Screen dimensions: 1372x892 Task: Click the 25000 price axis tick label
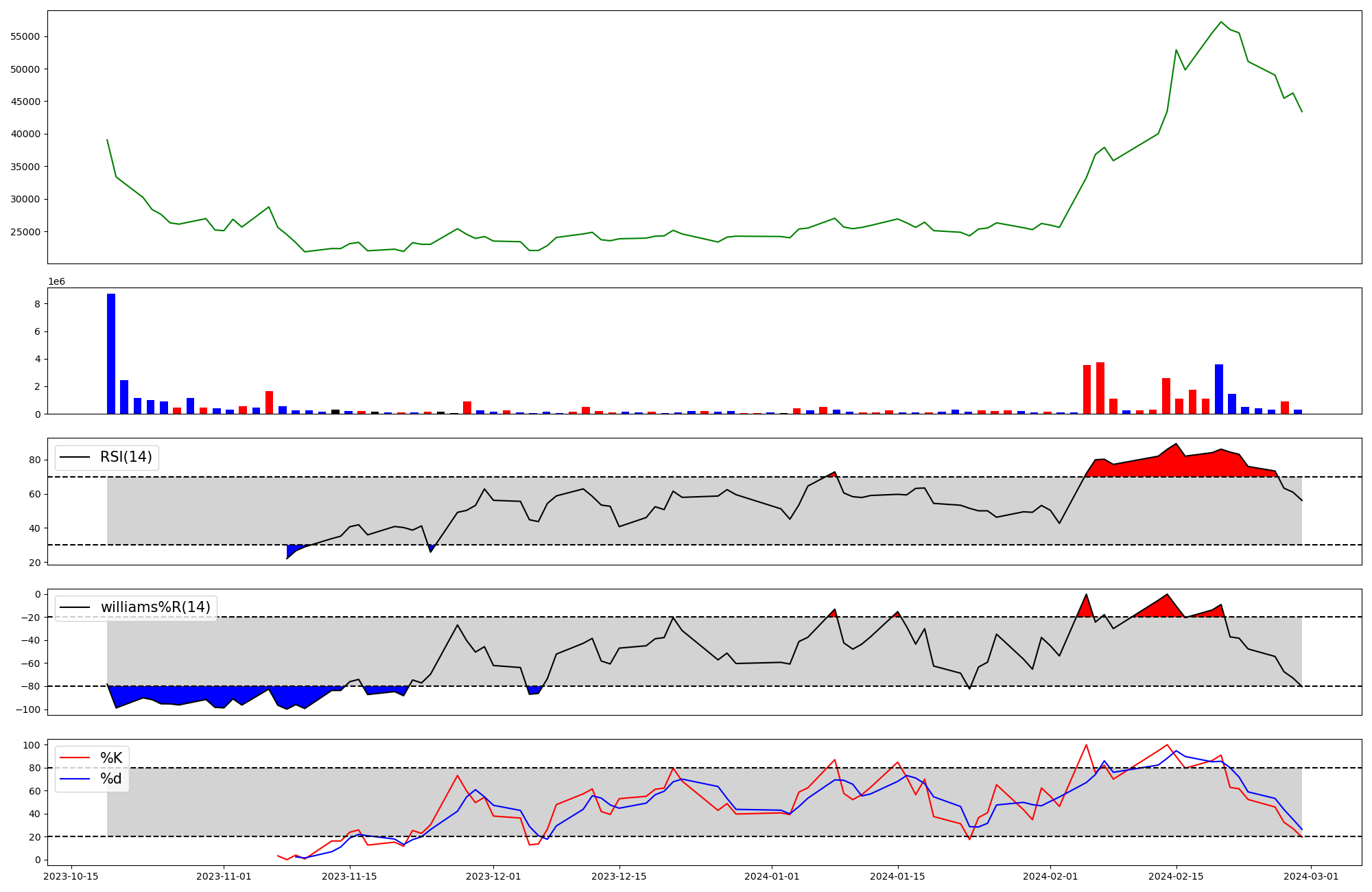click(24, 232)
